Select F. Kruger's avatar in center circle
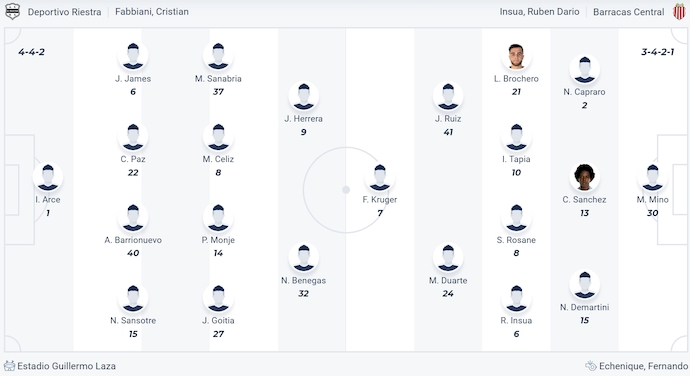Image resolution: width=690 pixels, height=376 pixels. (380, 177)
